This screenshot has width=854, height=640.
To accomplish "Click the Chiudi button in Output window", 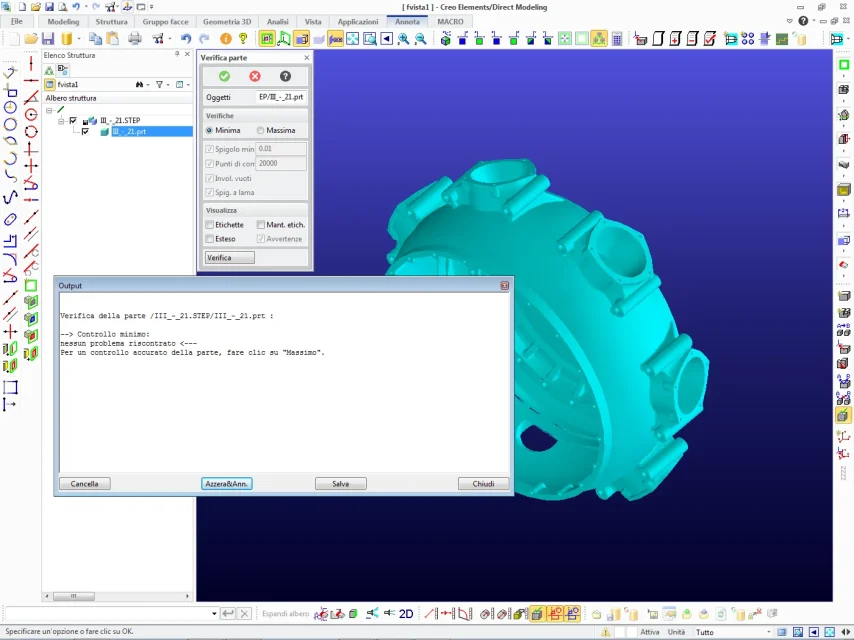I will 483,484.
